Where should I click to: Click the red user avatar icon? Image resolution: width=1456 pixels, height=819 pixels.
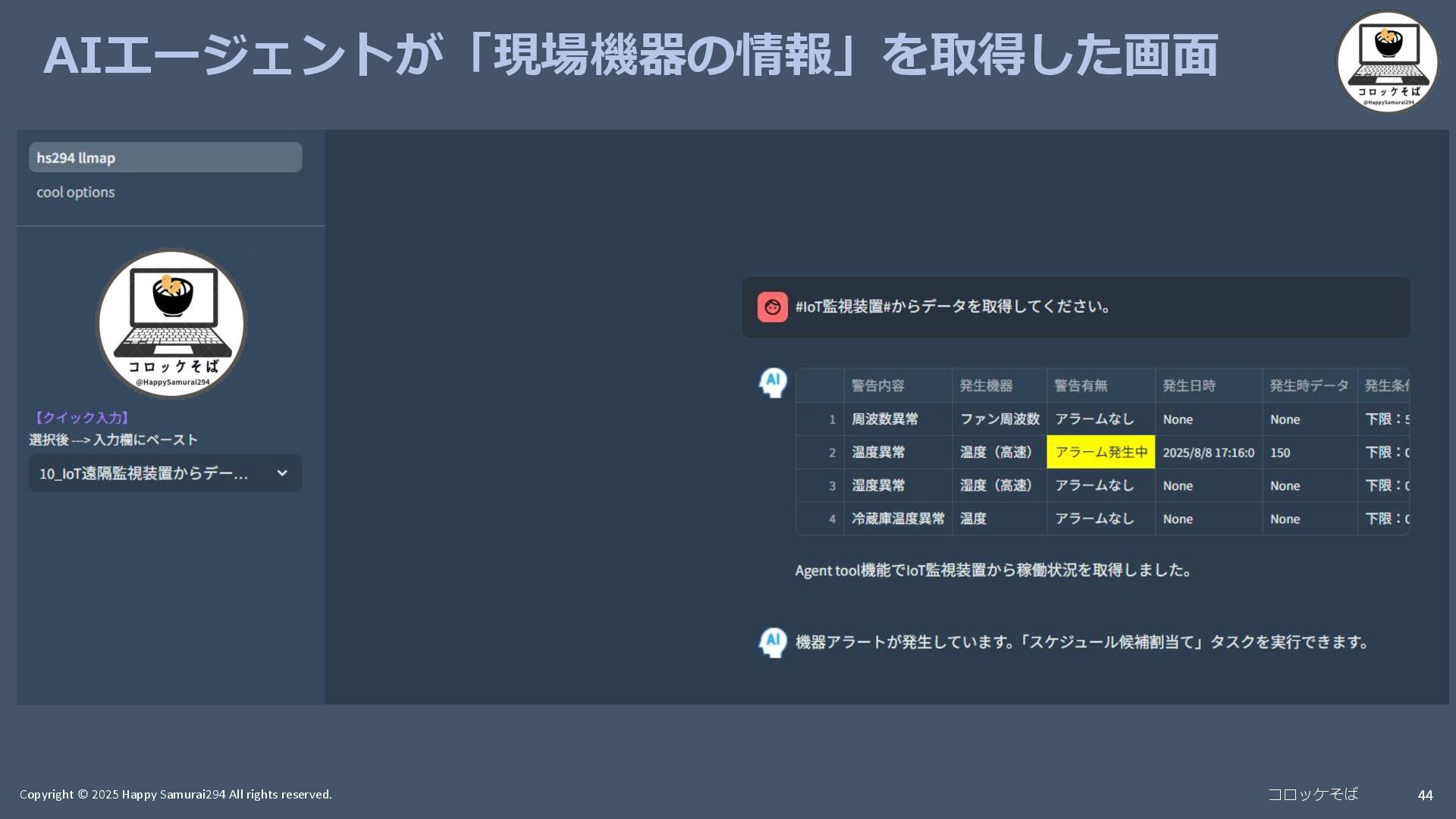pyautogui.click(x=772, y=307)
